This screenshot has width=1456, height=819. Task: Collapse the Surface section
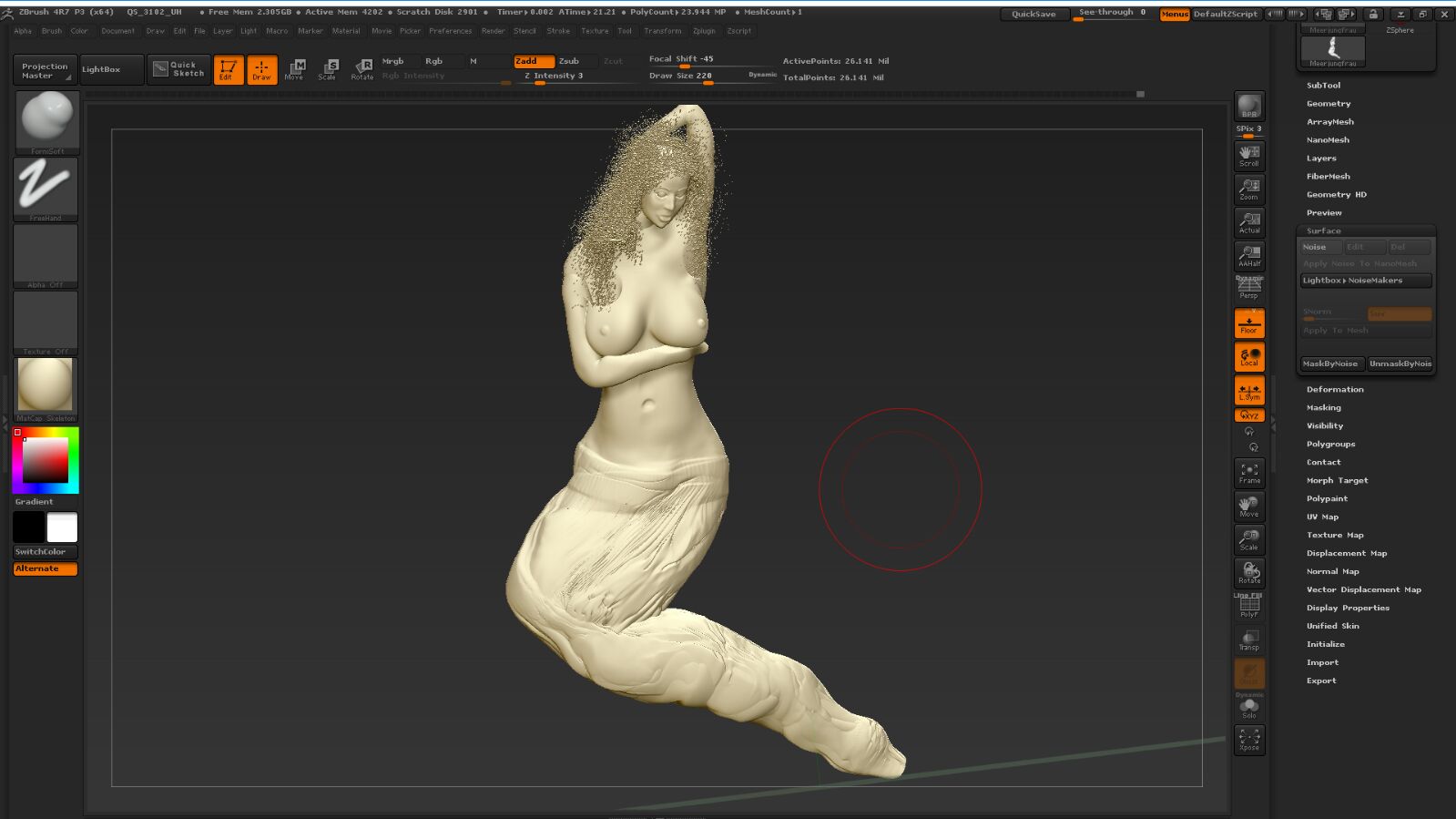(x=1323, y=231)
